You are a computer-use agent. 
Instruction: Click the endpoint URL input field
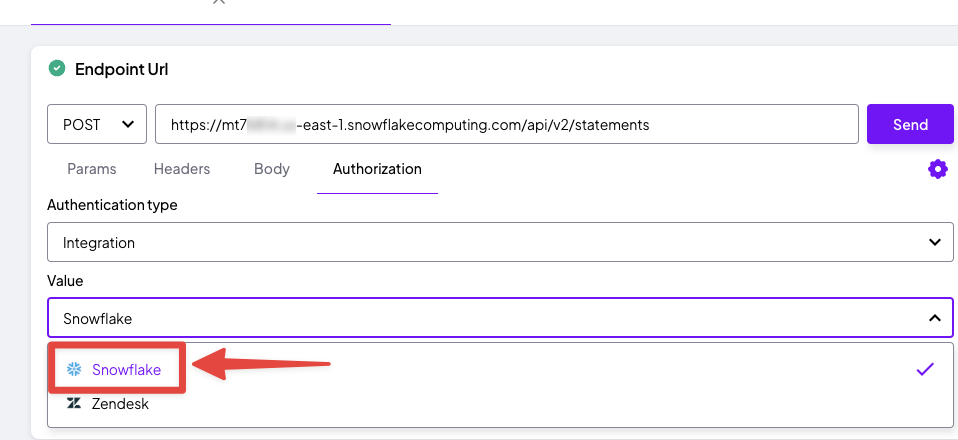click(507, 124)
